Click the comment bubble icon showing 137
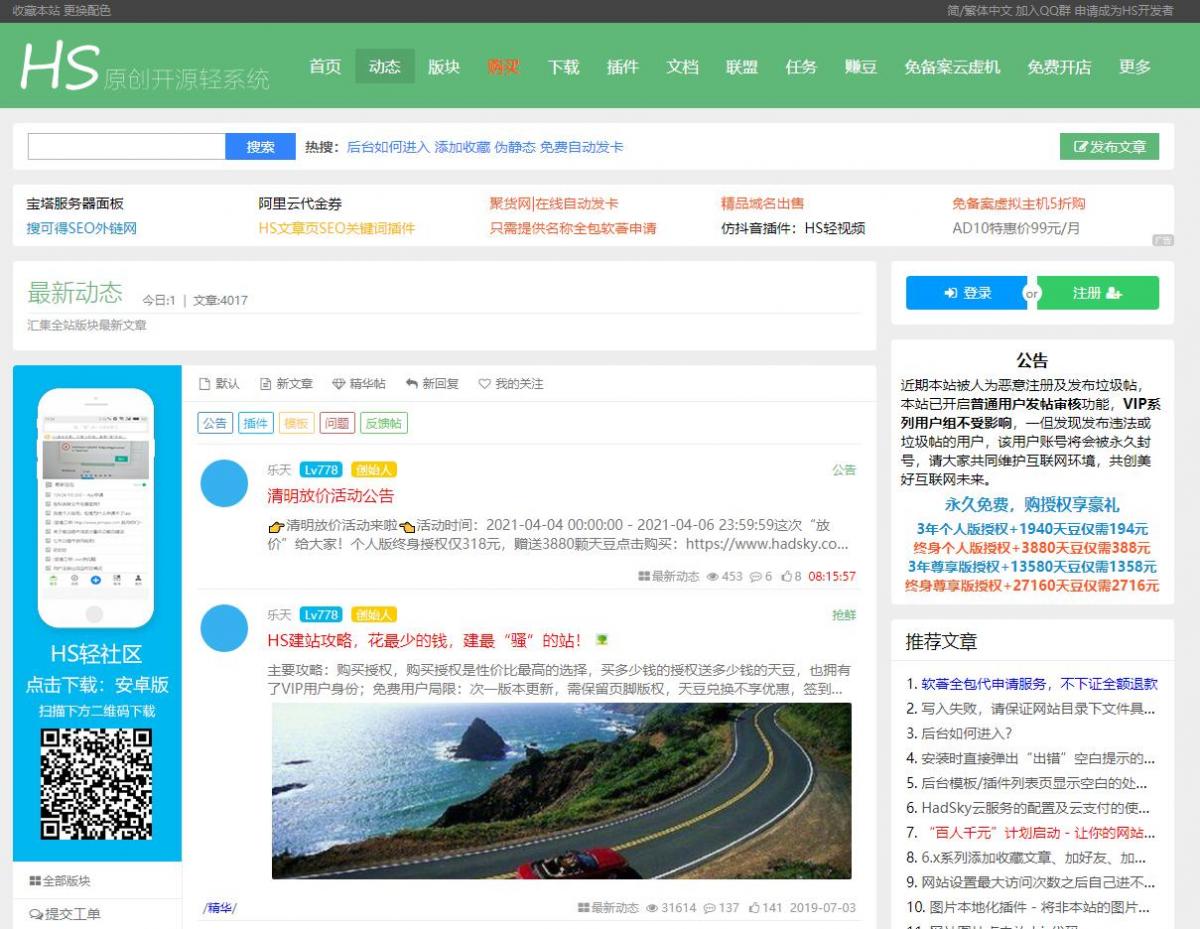The width and height of the screenshot is (1200, 929). pos(709,908)
